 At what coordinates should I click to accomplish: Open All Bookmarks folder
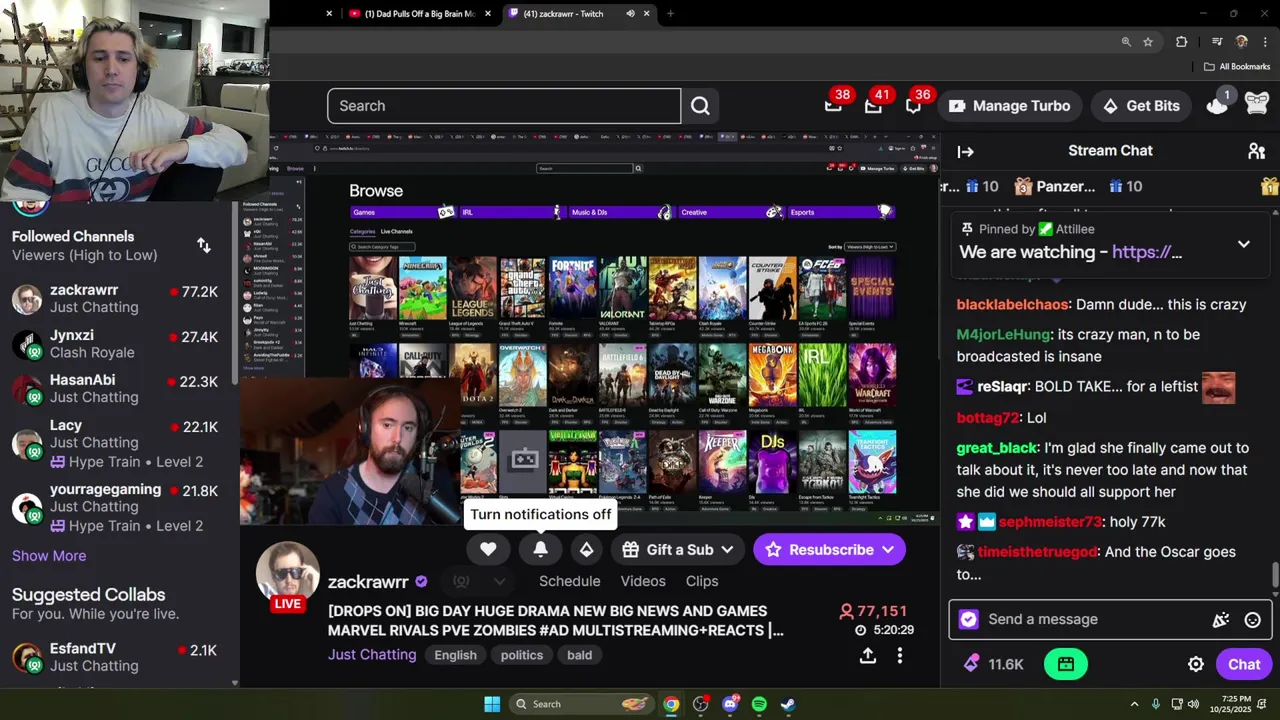pyautogui.click(x=1237, y=67)
